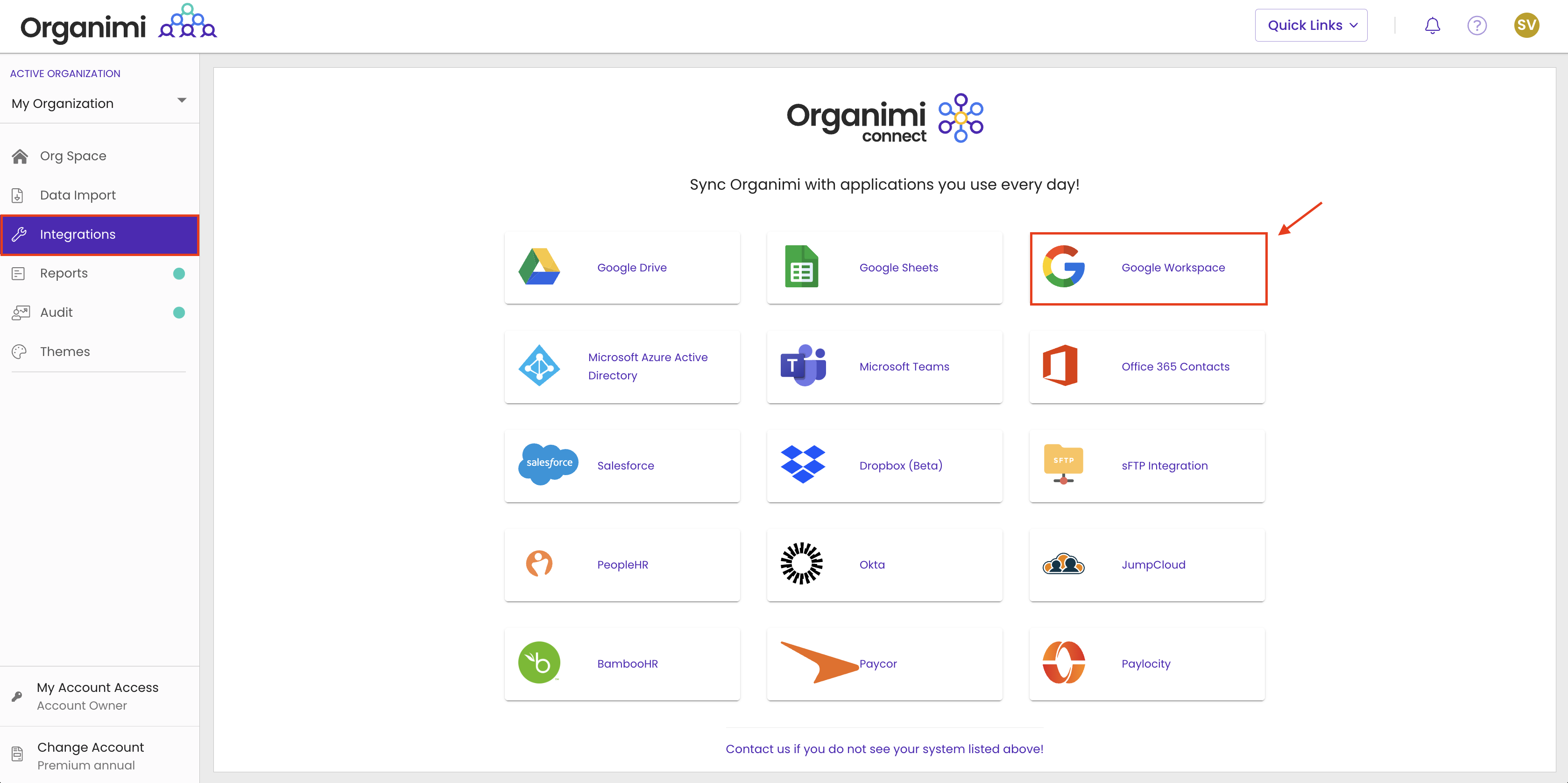
Task: Open My Account Access
Action: [x=99, y=696]
